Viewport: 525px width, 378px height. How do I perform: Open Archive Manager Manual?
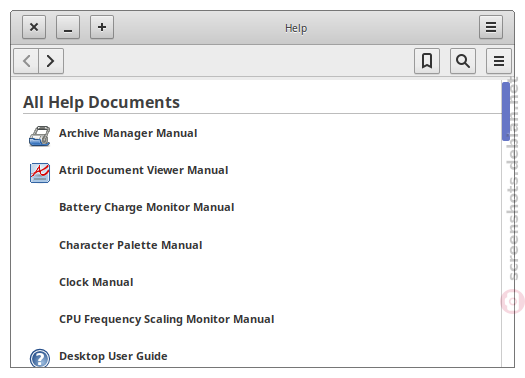click(128, 133)
